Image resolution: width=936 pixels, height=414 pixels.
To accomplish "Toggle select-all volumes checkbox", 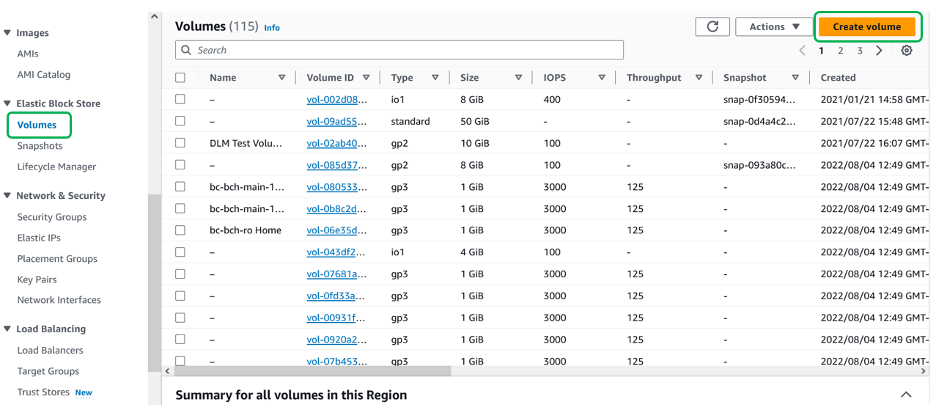I will 180,78.
